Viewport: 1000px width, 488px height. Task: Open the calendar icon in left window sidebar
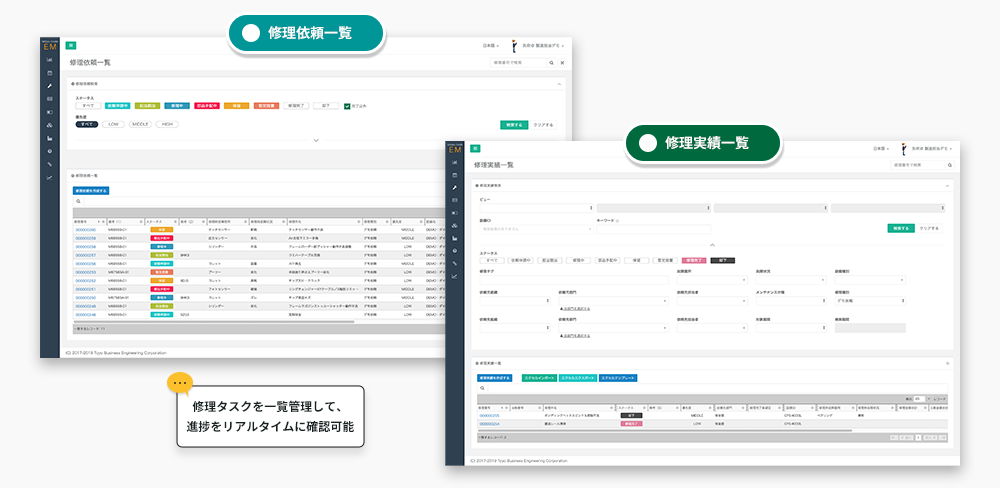click(49, 73)
